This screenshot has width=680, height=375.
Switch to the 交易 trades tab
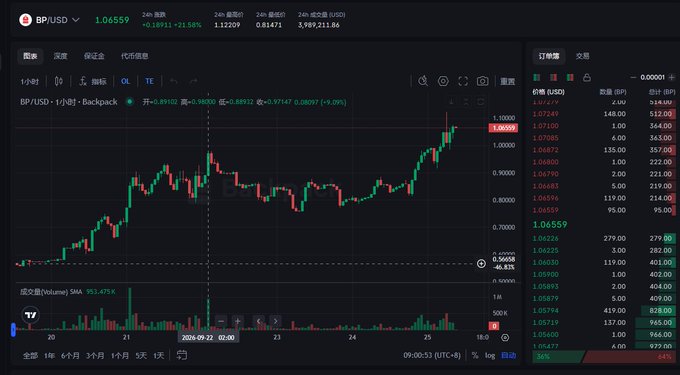click(582, 56)
